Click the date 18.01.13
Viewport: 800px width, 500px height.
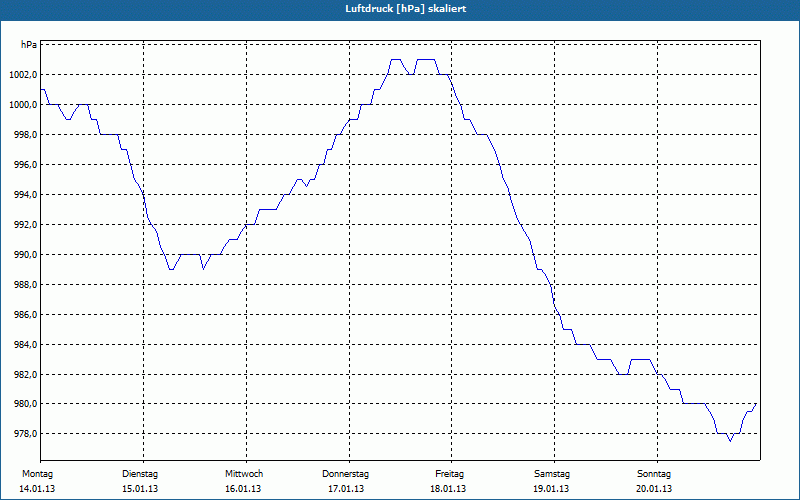tap(448, 489)
